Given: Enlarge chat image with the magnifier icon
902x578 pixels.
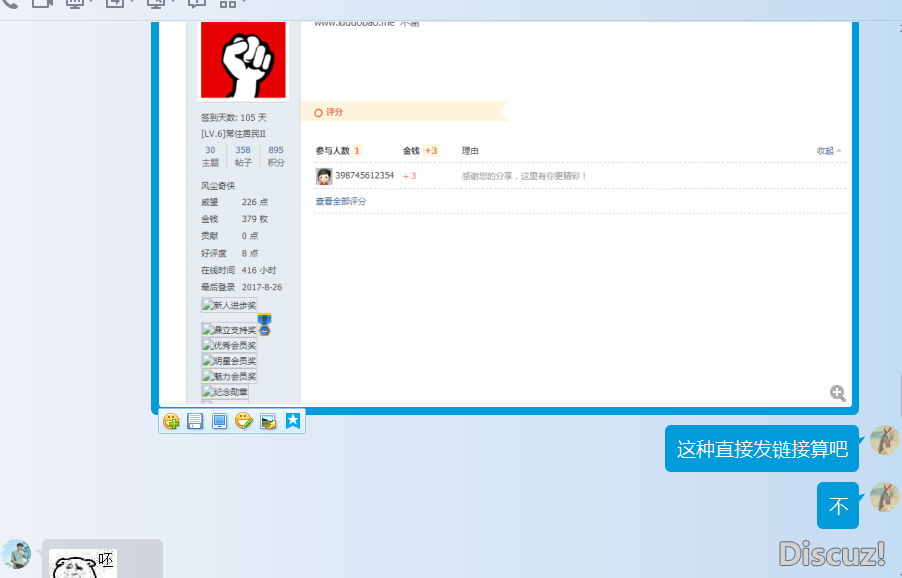Looking at the screenshot, I should coord(838,393).
